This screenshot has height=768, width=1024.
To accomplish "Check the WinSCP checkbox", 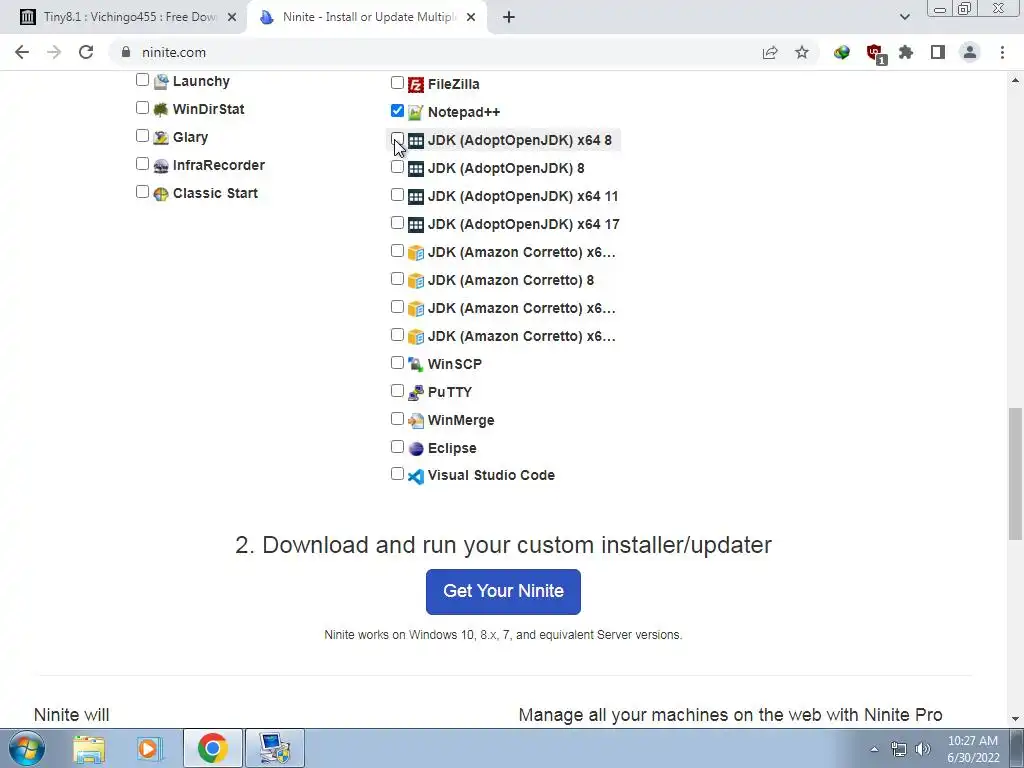I will (x=397, y=362).
